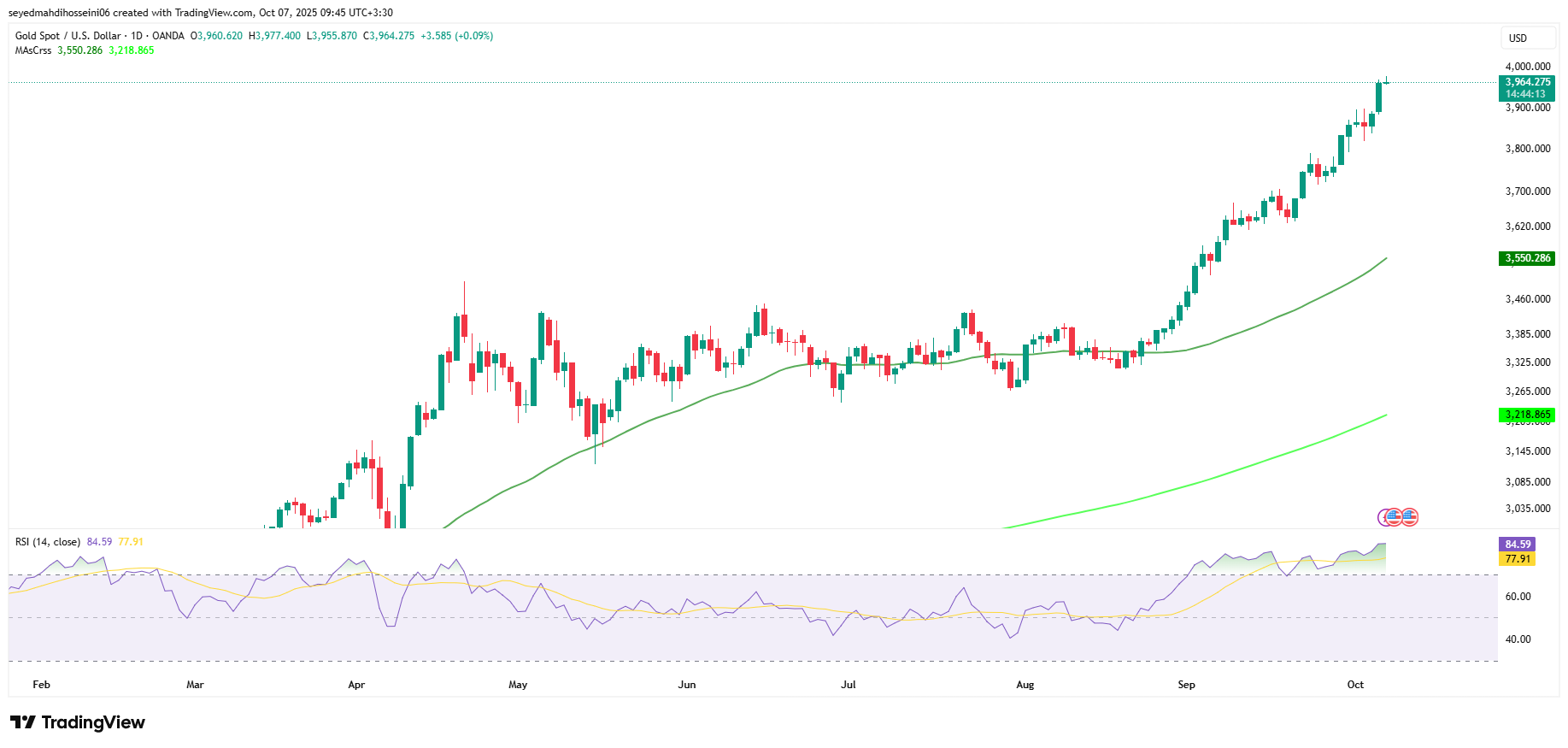1568x748 pixels.
Task: Click the Sep label on the time axis
Action: pyautogui.click(x=1186, y=685)
